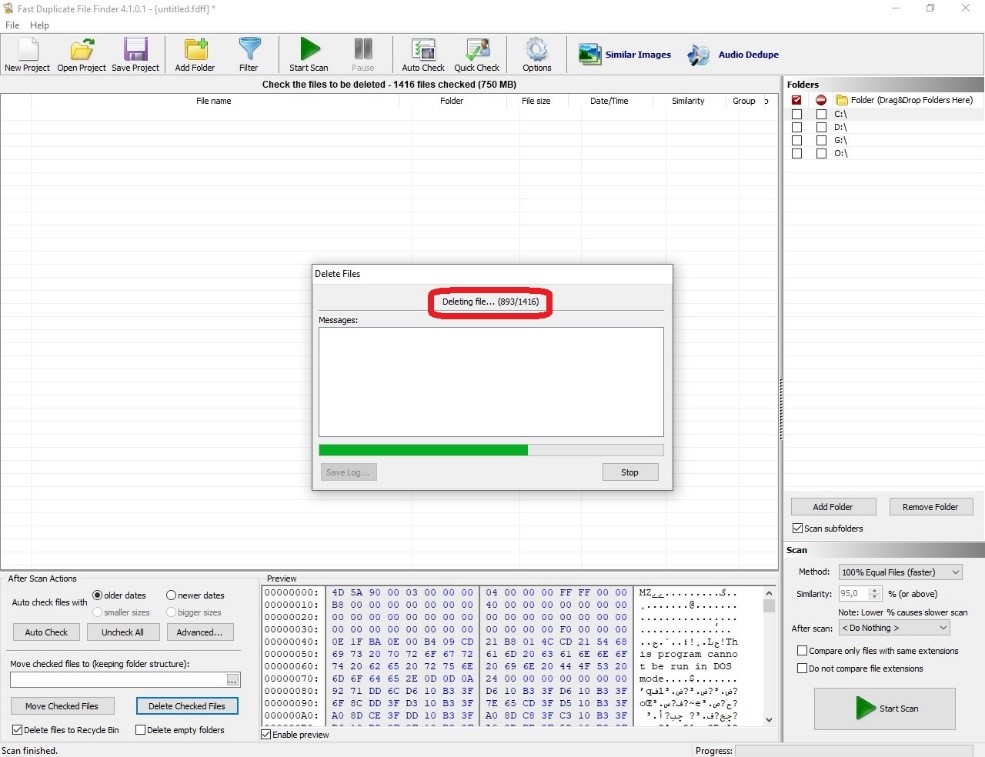Image resolution: width=985 pixels, height=757 pixels.
Task: Click the hex preview vertical scrollbar
Action: (769, 656)
